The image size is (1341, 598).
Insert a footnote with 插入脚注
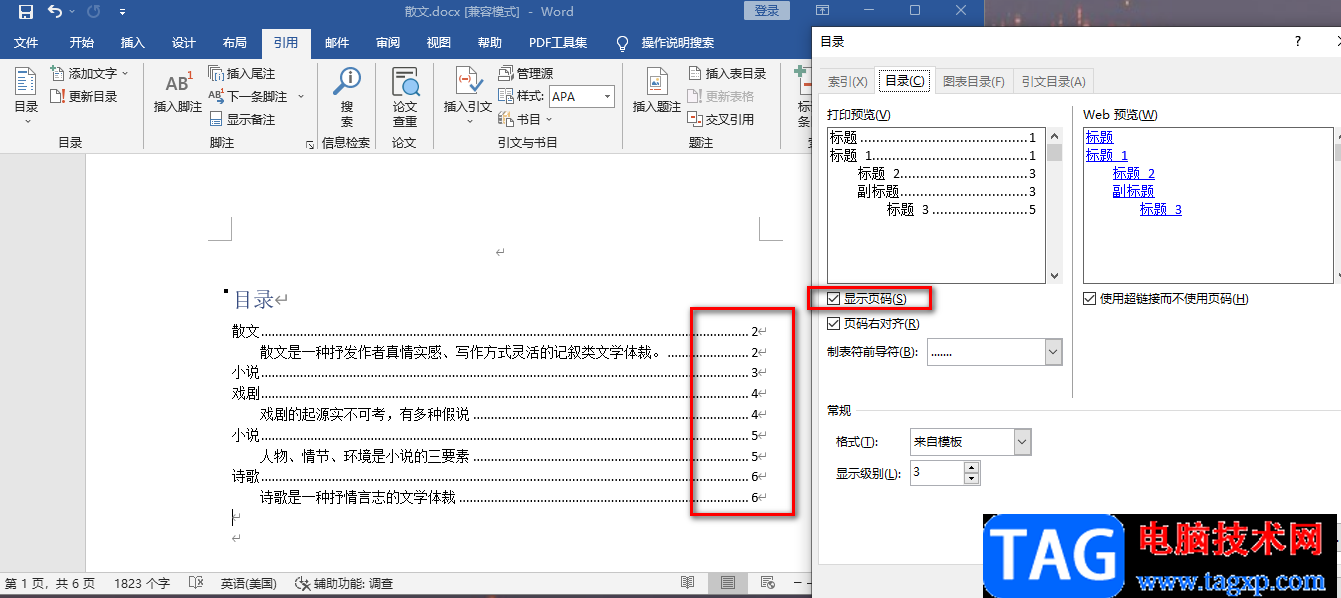[178, 92]
